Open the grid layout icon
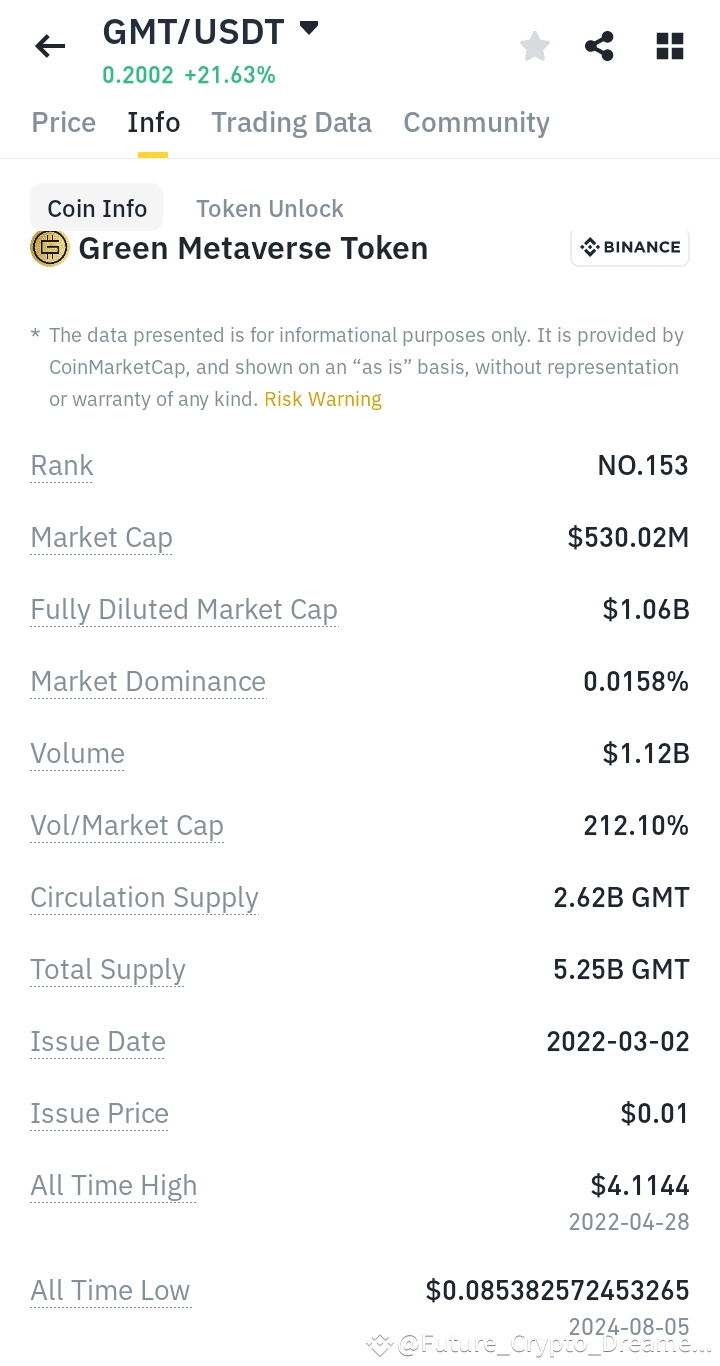The image size is (720, 1366). pos(669,46)
